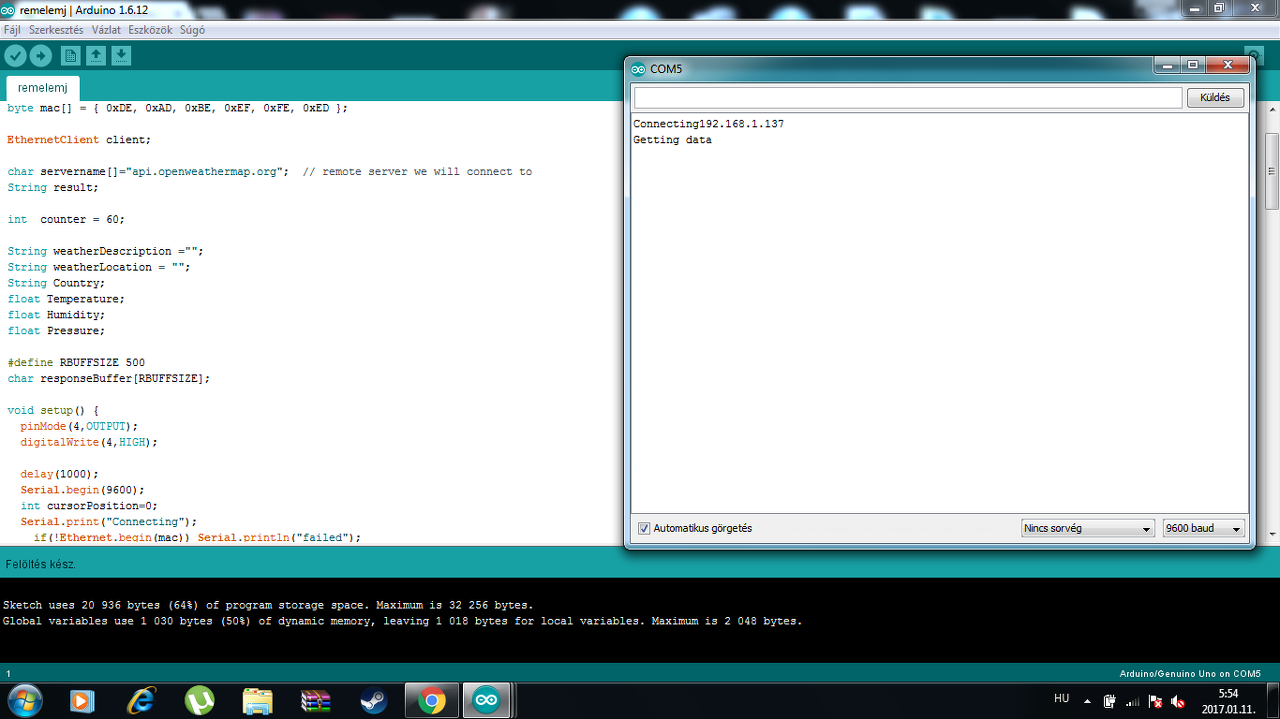
Task: Click the Küldés send button
Action: point(1215,98)
